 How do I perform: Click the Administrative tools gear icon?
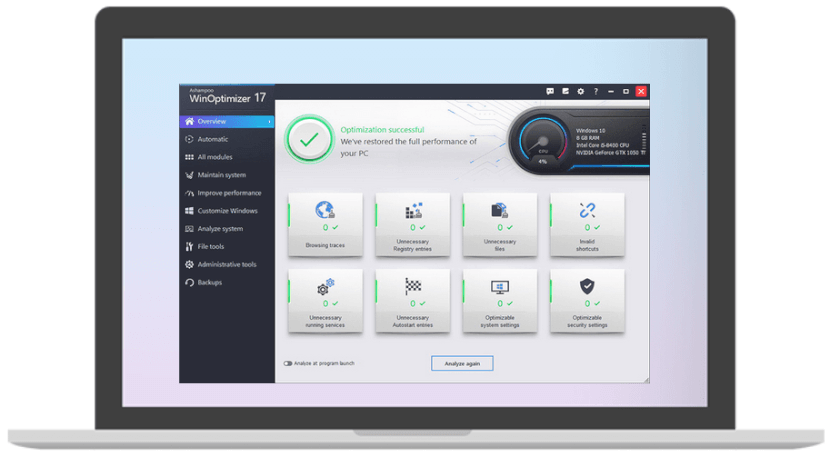190,264
